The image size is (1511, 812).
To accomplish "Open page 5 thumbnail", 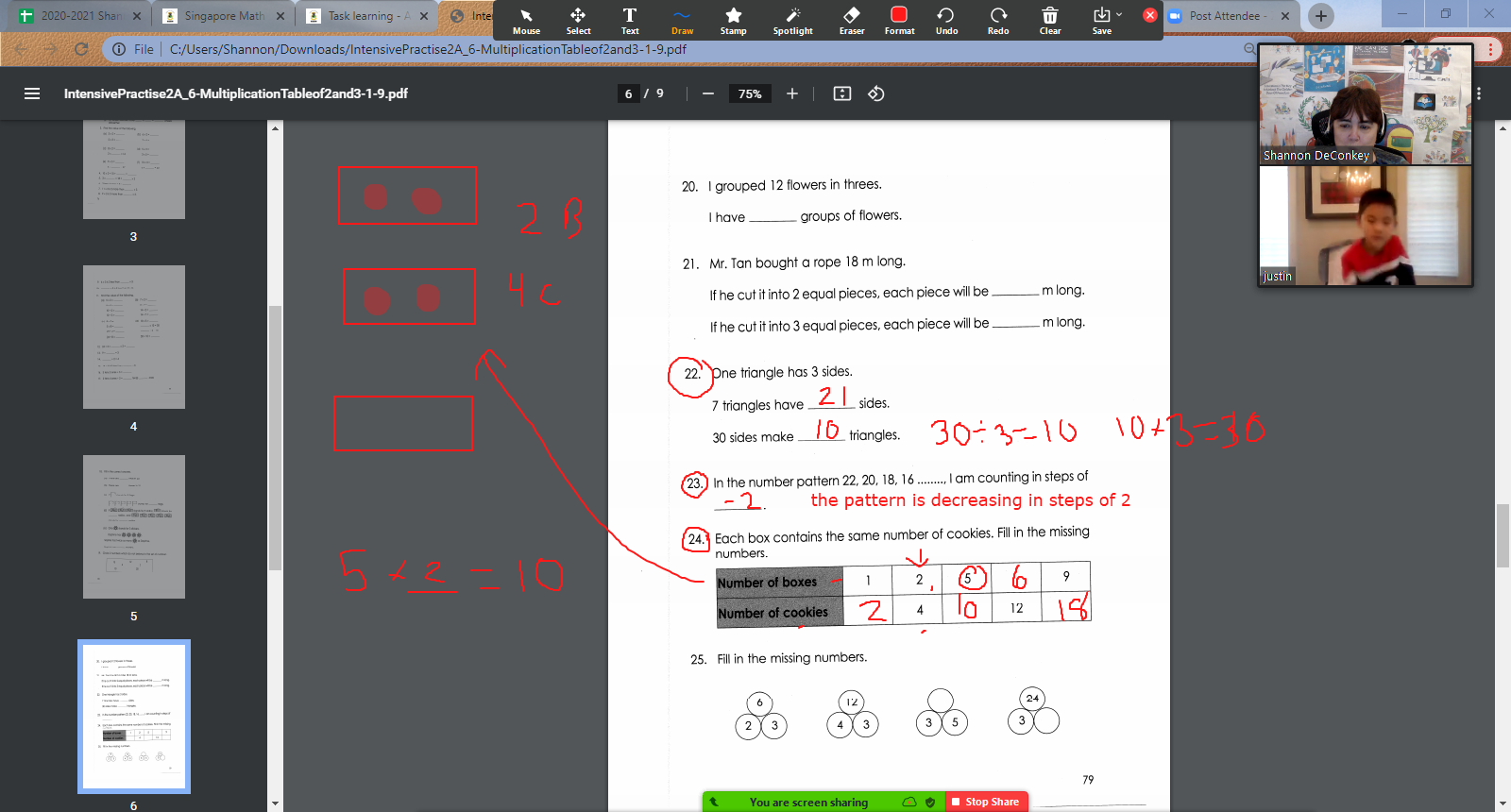I will (x=134, y=527).
